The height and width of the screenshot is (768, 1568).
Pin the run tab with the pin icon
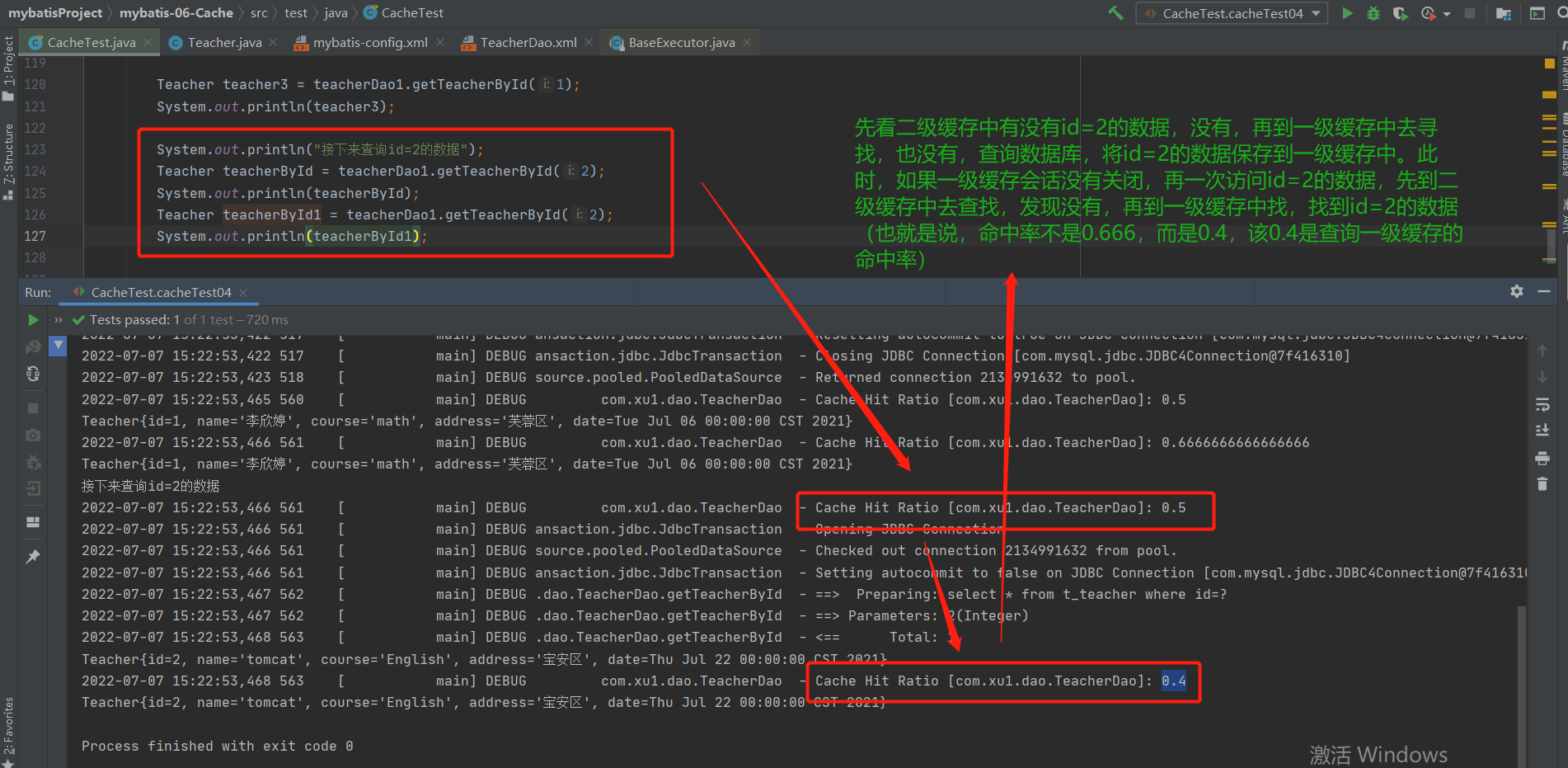(x=33, y=557)
